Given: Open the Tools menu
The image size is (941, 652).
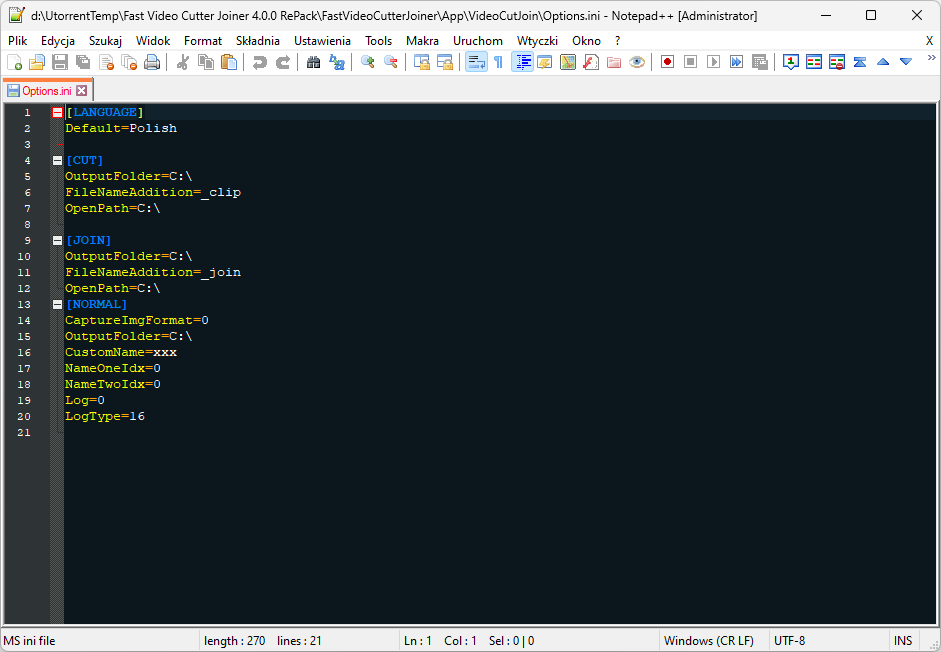Looking at the screenshot, I should (x=378, y=41).
